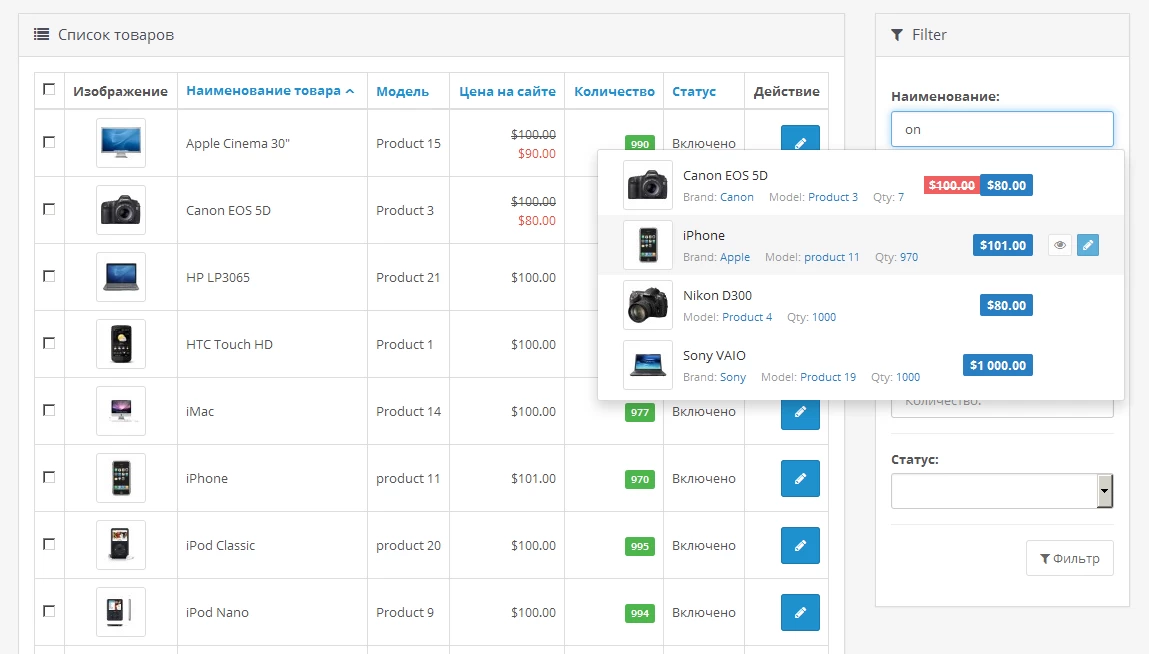Click pencil edit icon in iPhone suggestion
This screenshot has width=1149, height=654.
(x=1088, y=245)
